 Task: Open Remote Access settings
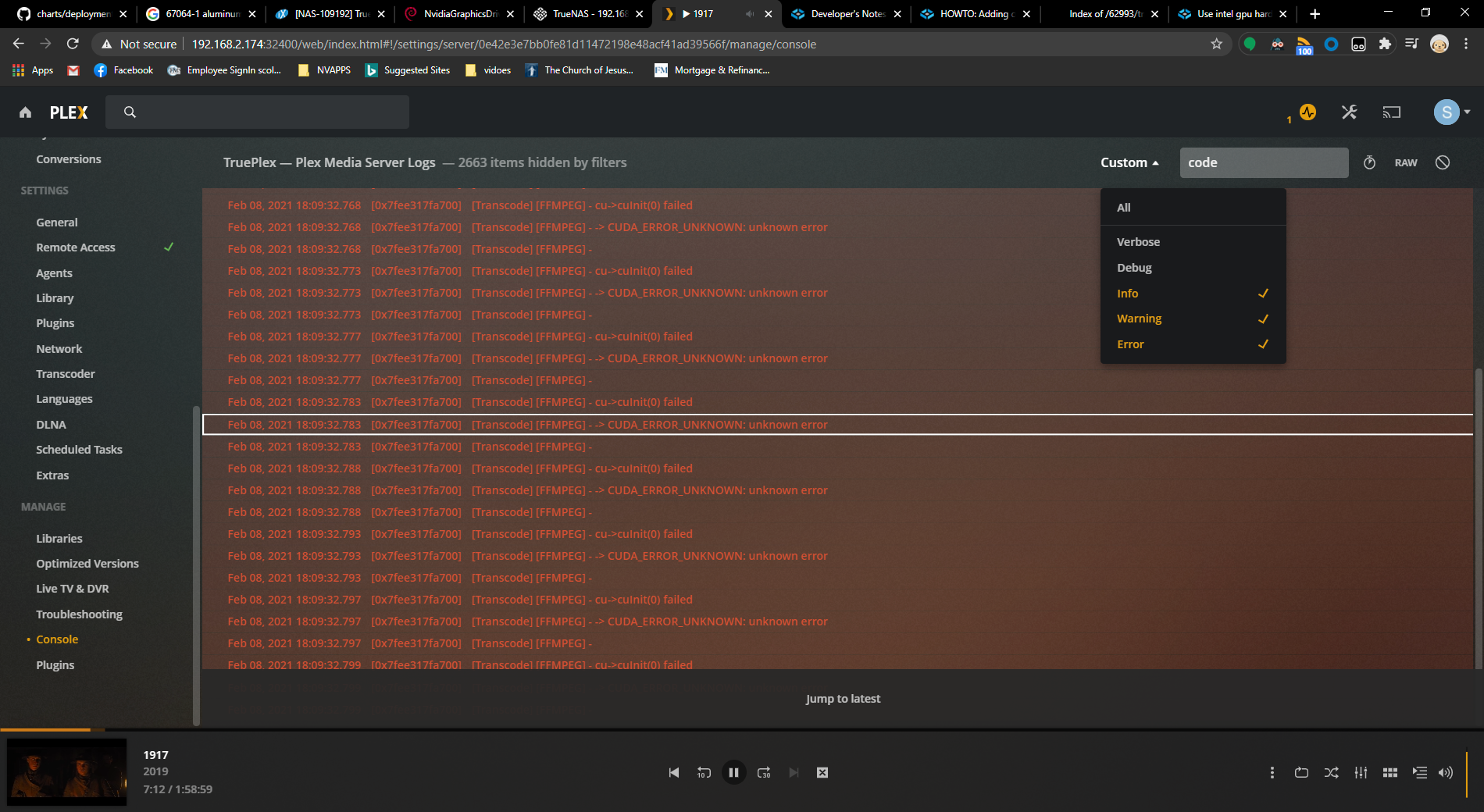[x=76, y=248]
